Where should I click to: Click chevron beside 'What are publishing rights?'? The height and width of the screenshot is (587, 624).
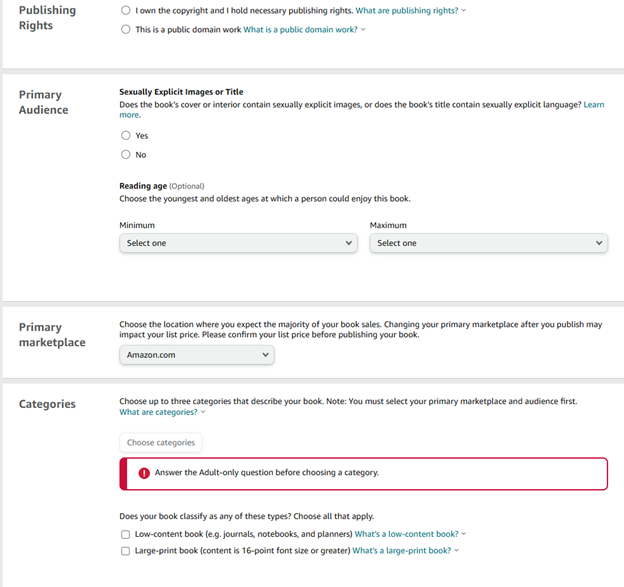pyautogui.click(x=463, y=11)
